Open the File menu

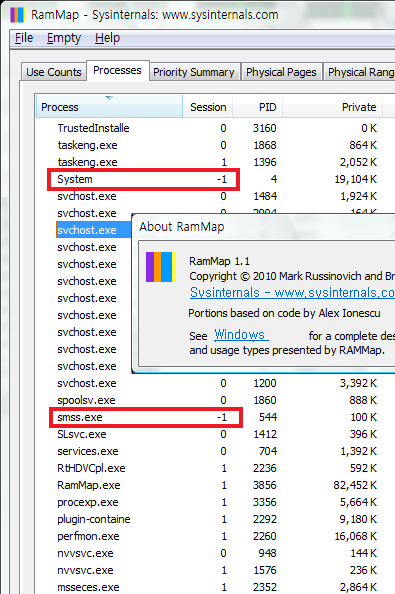[24, 38]
